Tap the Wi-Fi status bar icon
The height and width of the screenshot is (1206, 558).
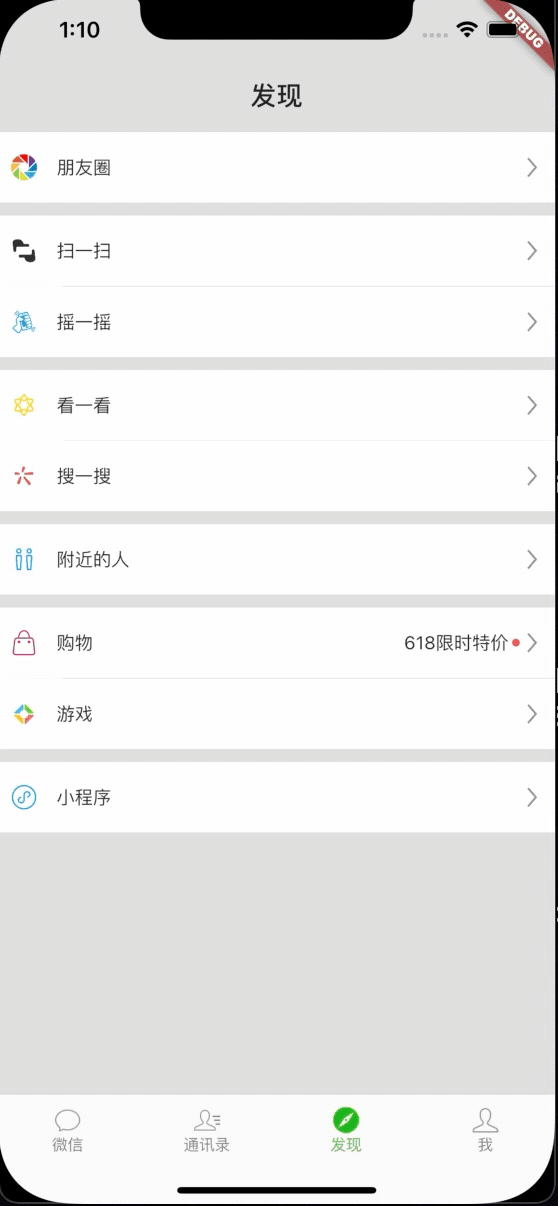pos(466,30)
